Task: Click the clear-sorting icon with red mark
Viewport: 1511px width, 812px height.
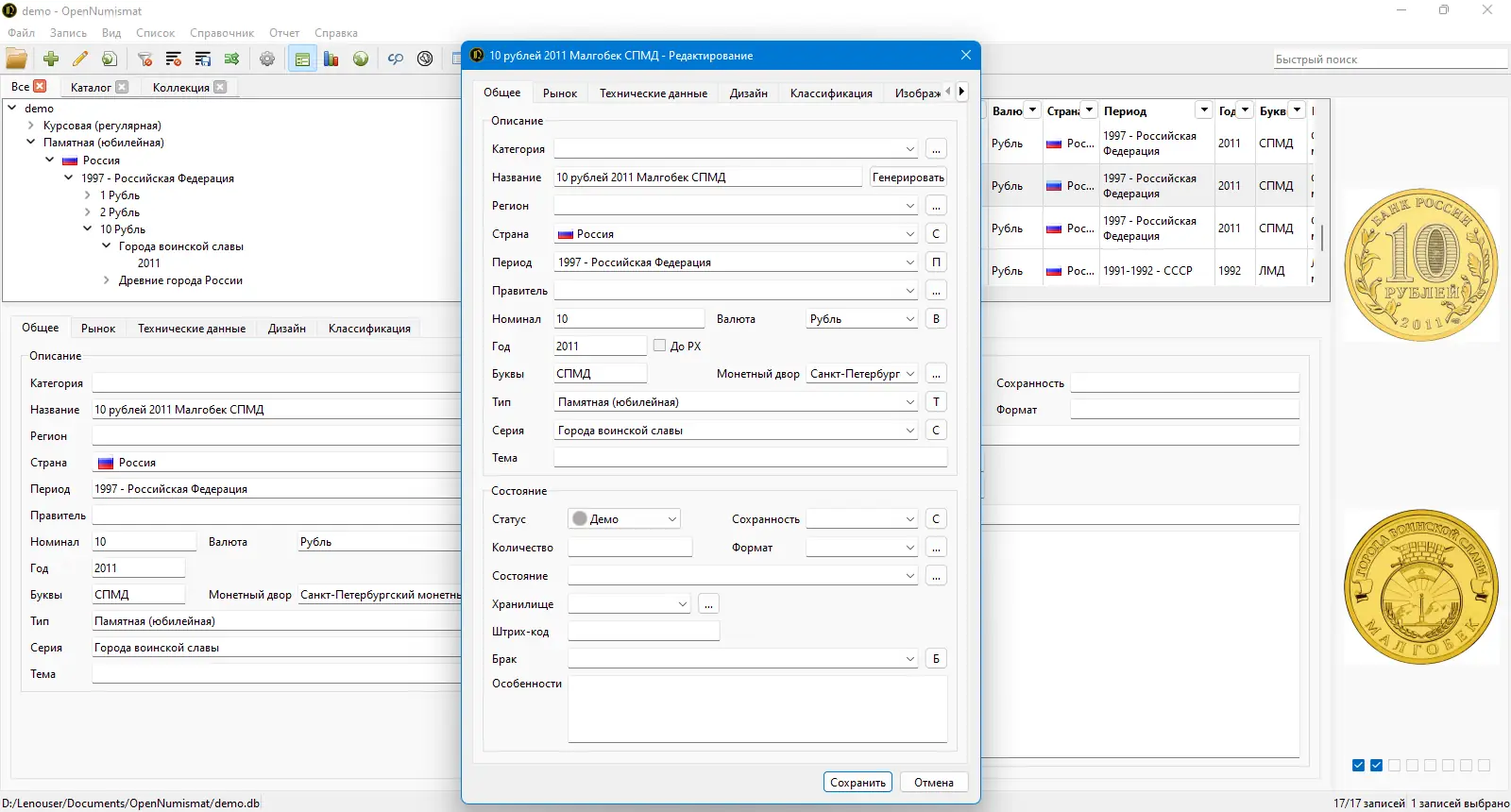Action: point(174,59)
